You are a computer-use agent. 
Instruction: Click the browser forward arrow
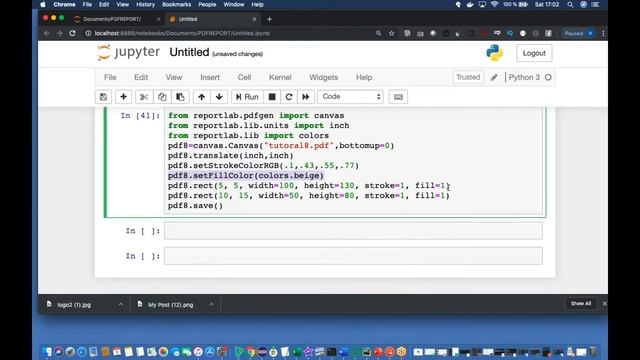pos(60,33)
